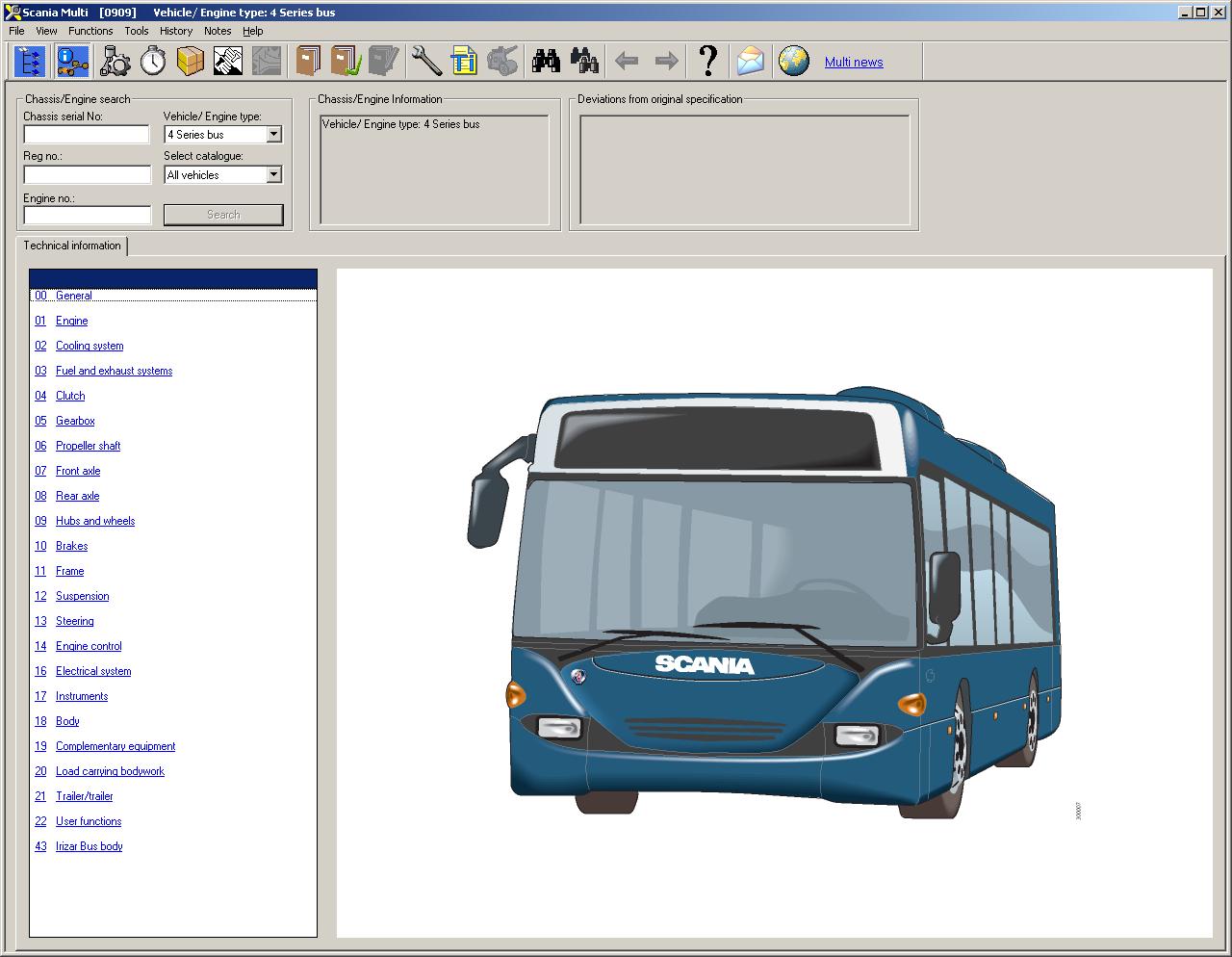Open the Complementary equipment link

click(115, 746)
